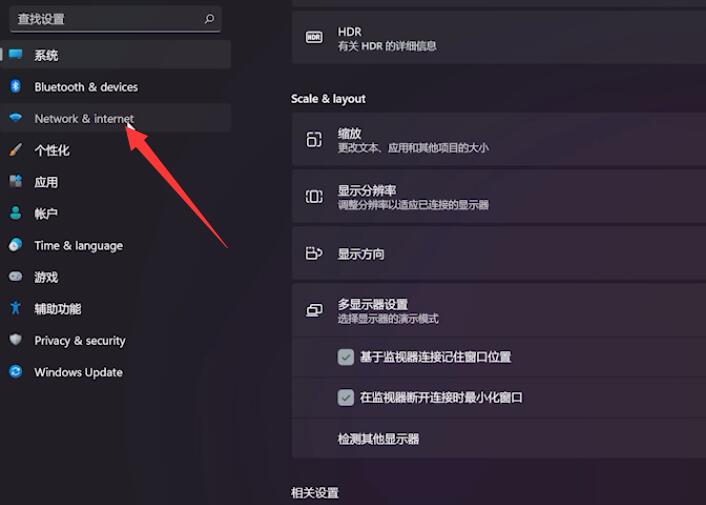Open the 系统 sidebar entry
Image resolution: width=706 pixels, height=505 pixels.
click(x=115, y=55)
